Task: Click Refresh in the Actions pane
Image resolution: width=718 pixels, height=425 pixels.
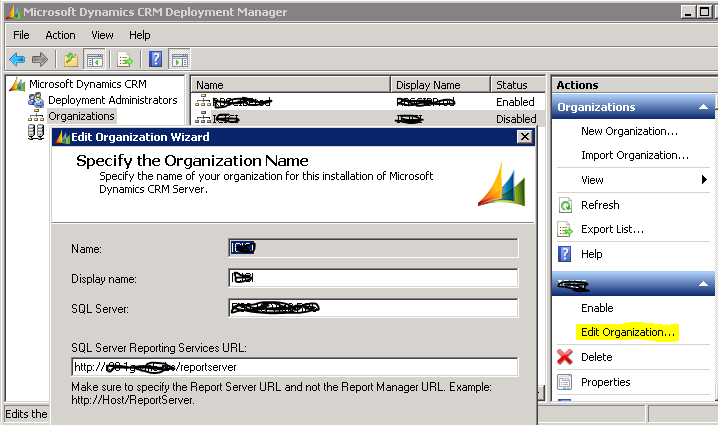Action: pos(600,205)
